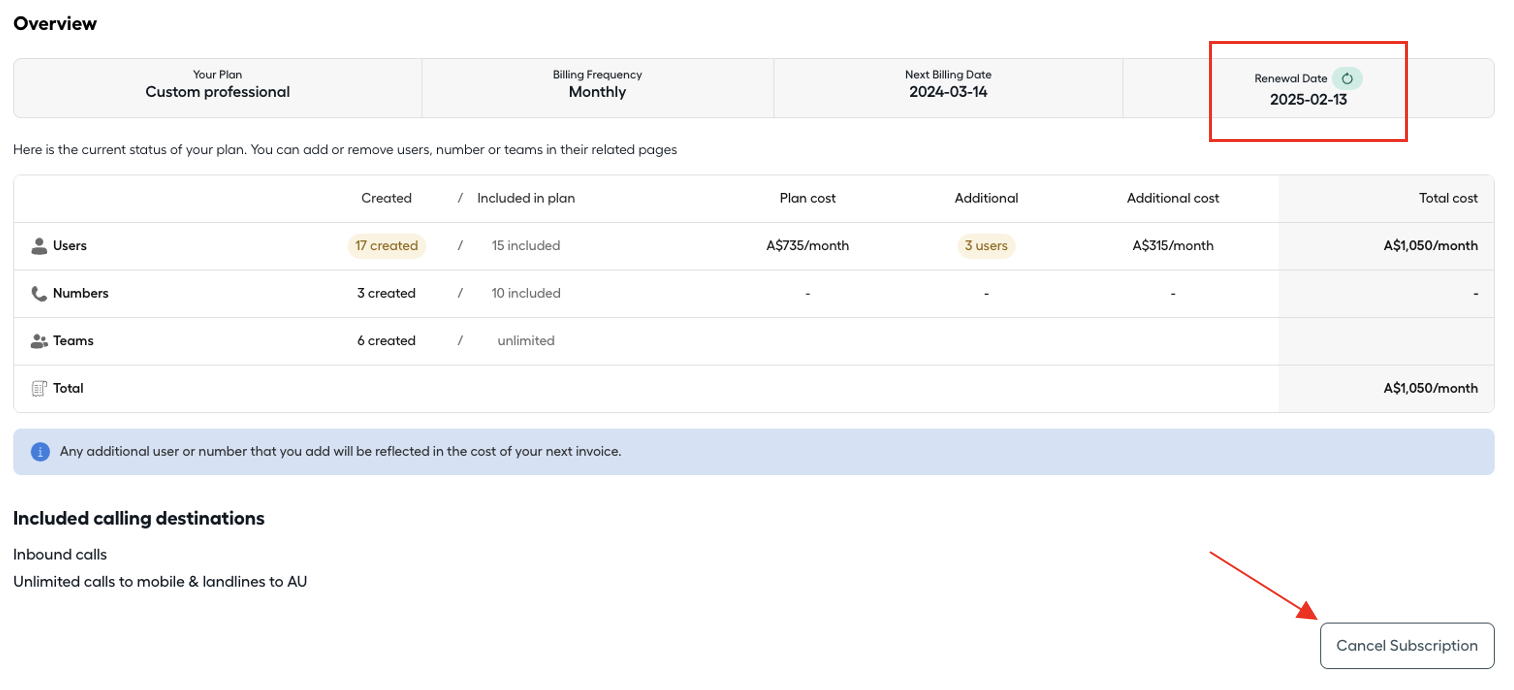The height and width of the screenshot is (690, 1514).
Task: Click the Total invoice icon
Action: click(39, 388)
